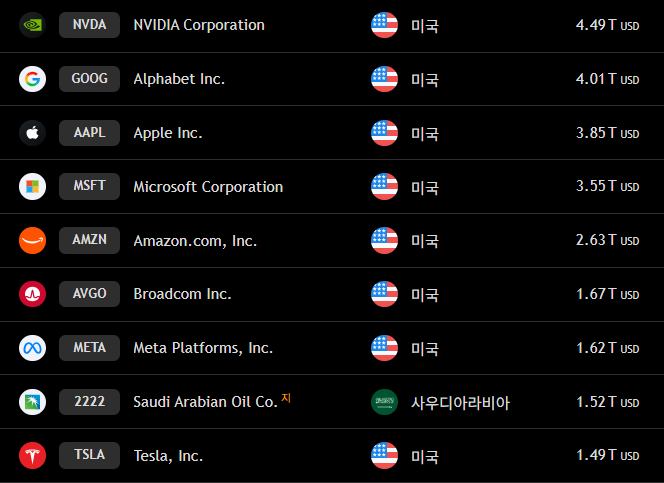
Task: Click Meta Platforms 1.62 T market cap
Action: coord(607,348)
